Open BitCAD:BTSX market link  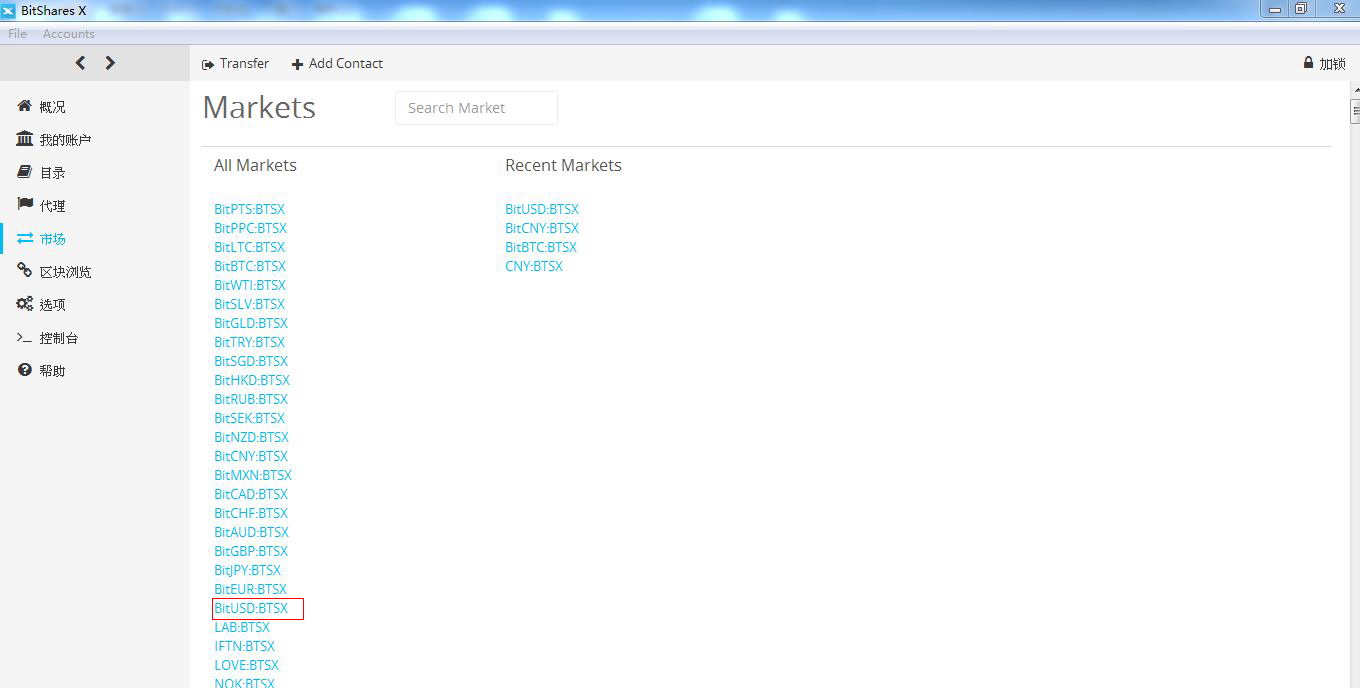coord(251,494)
